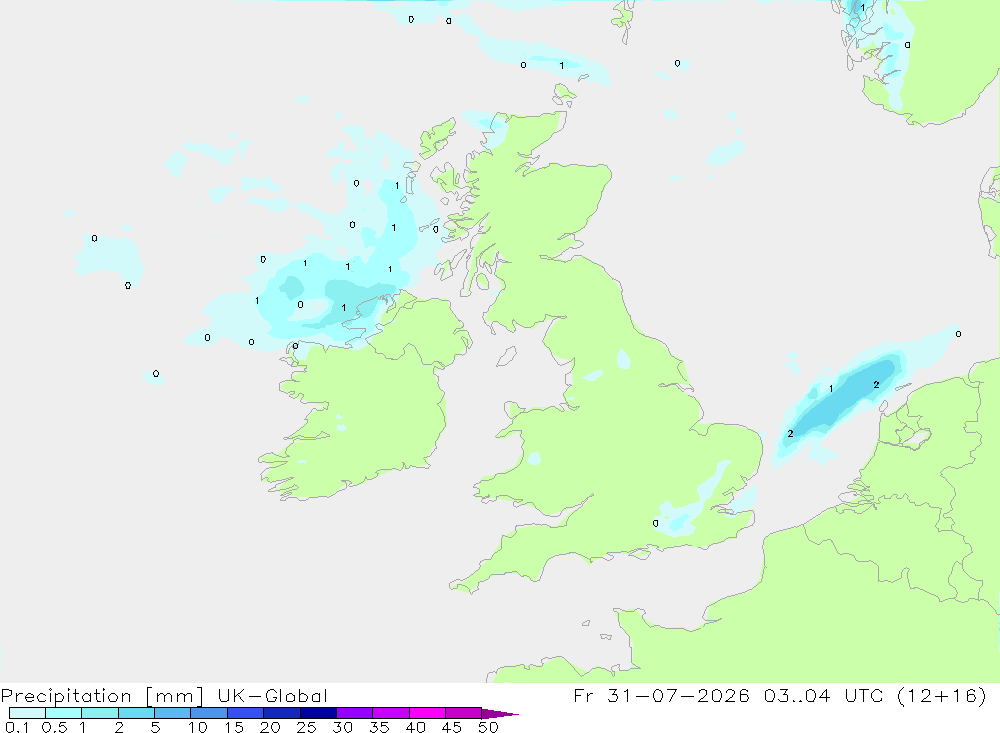Click the "30" legend scale label
The image size is (1000, 733).
click(342, 727)
